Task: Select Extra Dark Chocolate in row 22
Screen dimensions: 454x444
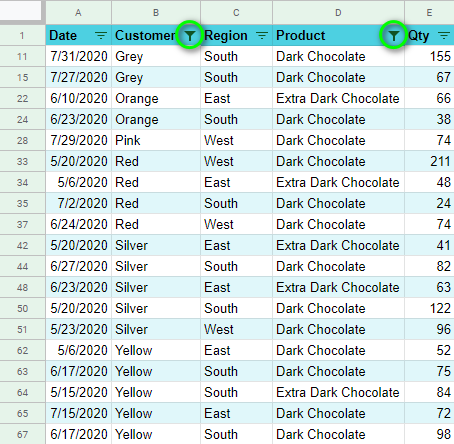Action: coord(338,98)
